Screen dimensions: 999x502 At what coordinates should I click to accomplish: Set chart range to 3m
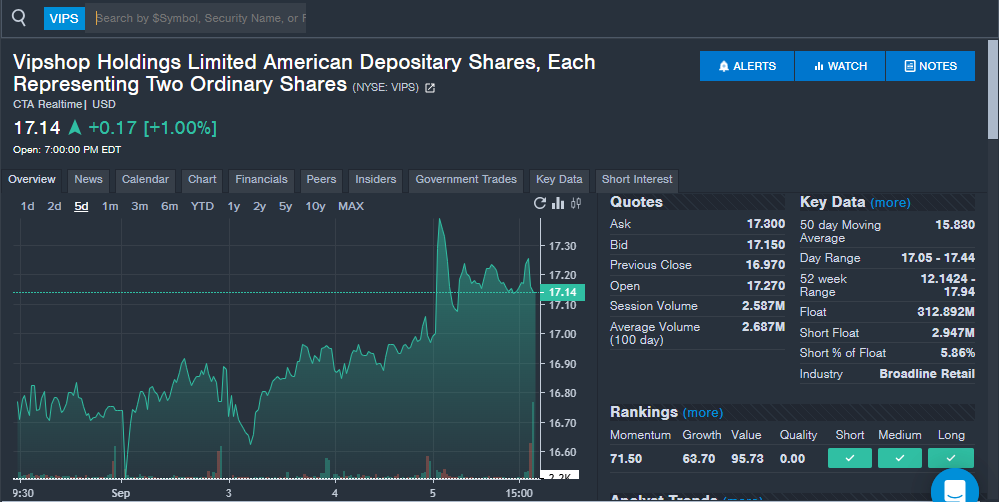pos(140,206)
